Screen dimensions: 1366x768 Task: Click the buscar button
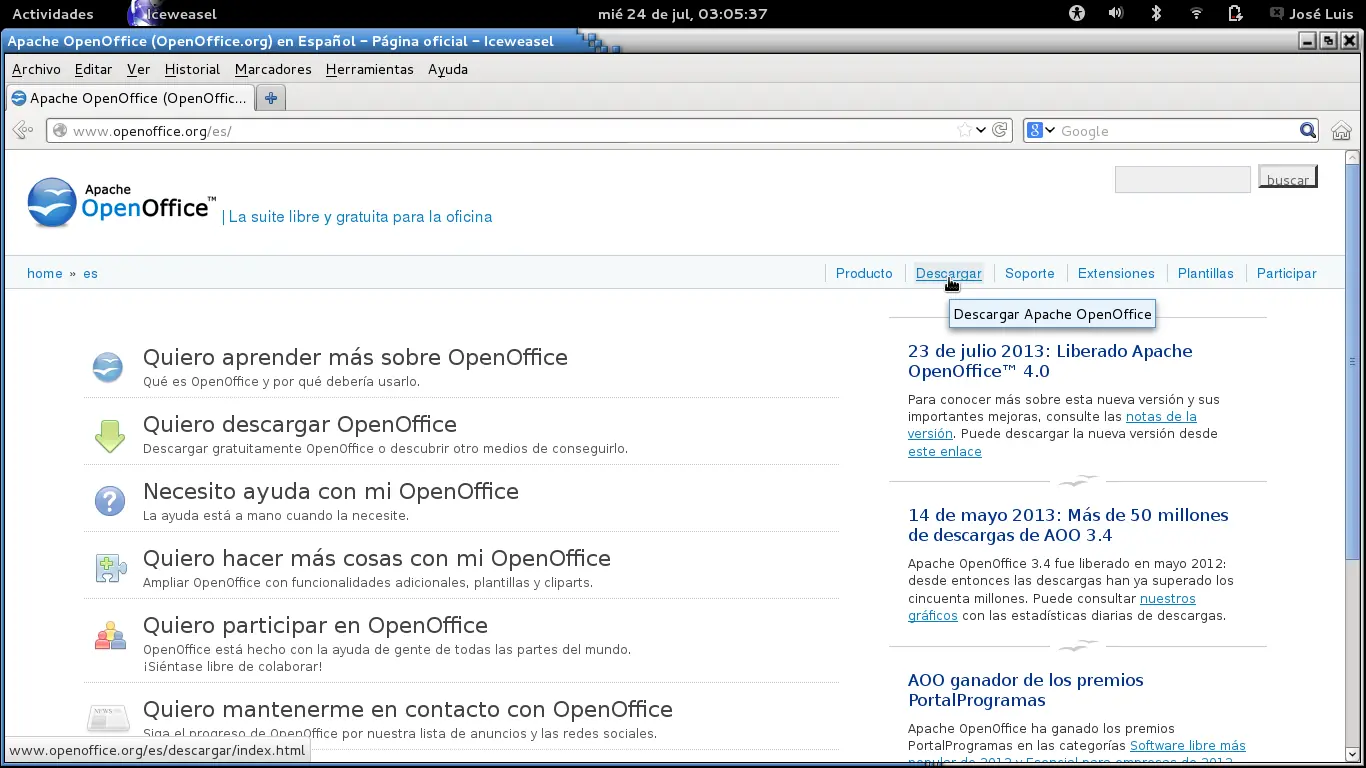click(1288, 178)
